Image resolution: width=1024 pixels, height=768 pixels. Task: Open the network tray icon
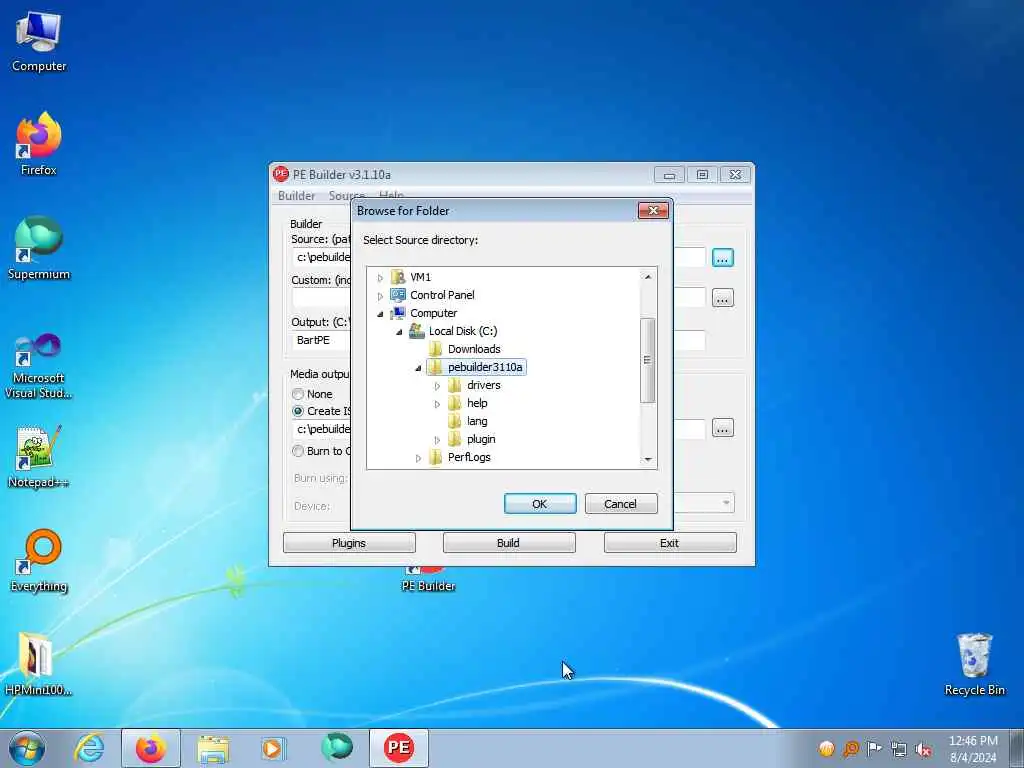tap(899, 748)
